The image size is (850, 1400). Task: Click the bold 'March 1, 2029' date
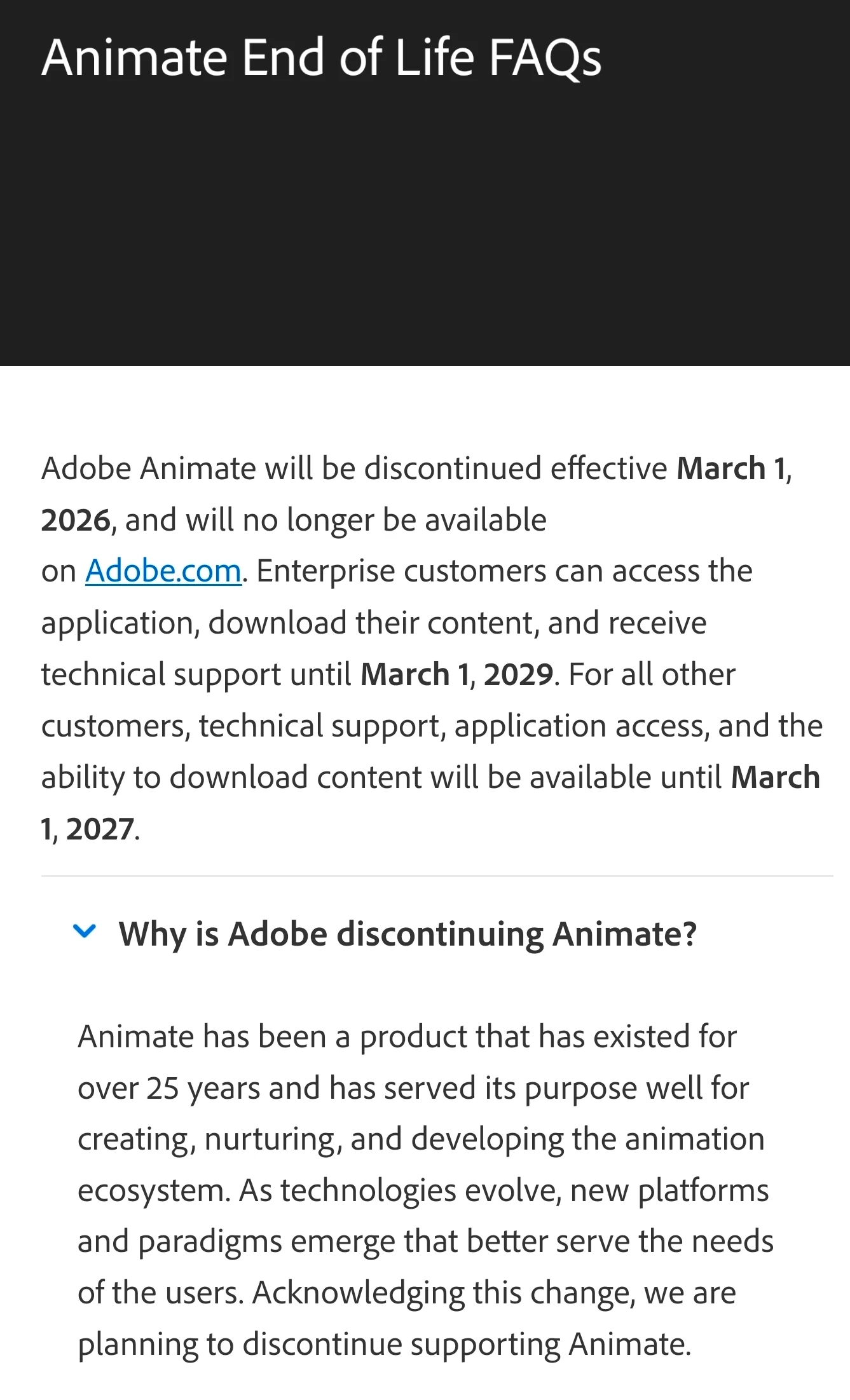(456, 674)
